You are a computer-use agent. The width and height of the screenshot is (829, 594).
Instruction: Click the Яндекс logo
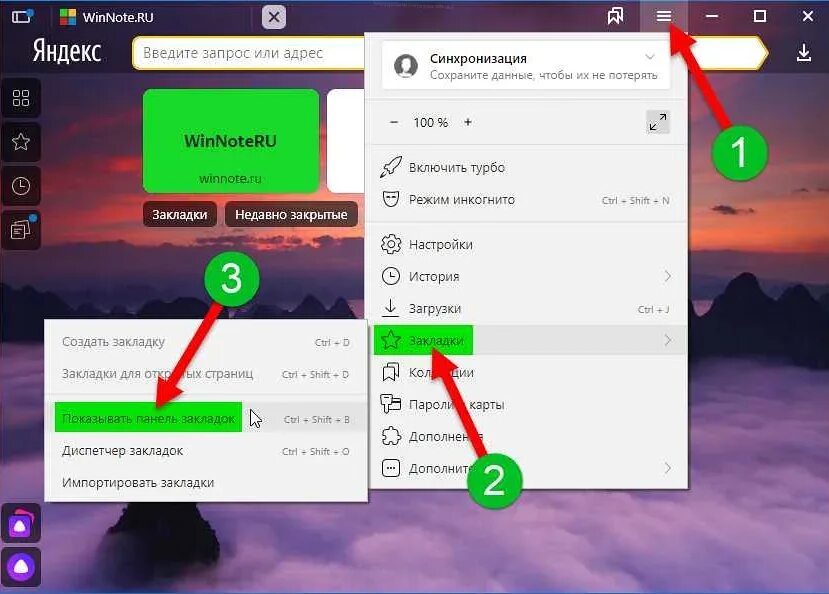[x=67, y=52]
